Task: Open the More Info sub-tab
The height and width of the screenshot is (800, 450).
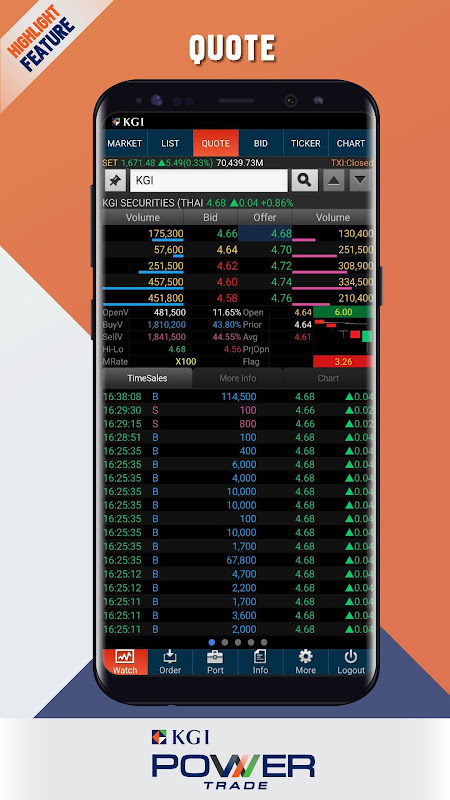Action: (238, 378)
